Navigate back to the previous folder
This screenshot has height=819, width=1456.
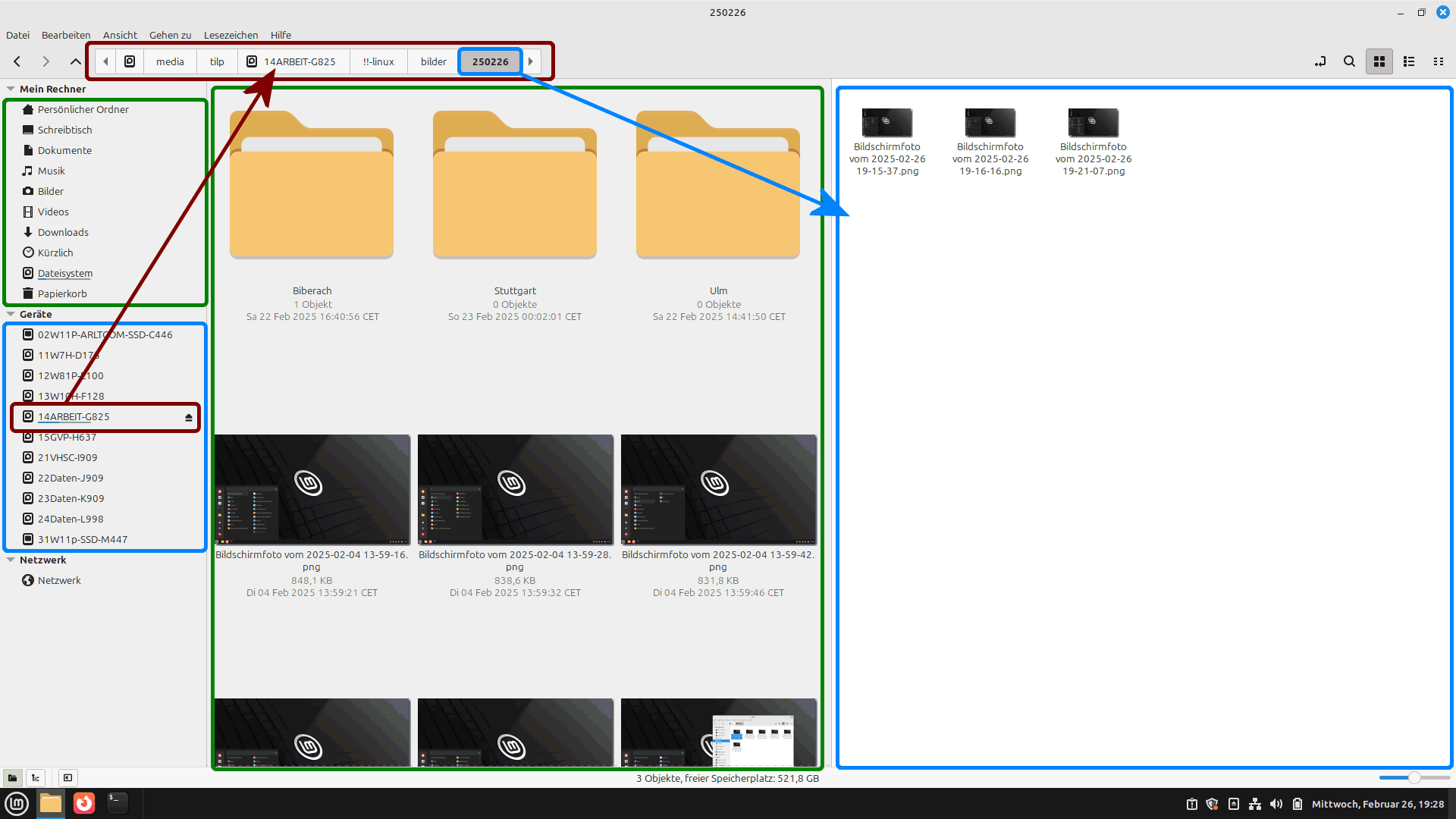coord(17,61)
